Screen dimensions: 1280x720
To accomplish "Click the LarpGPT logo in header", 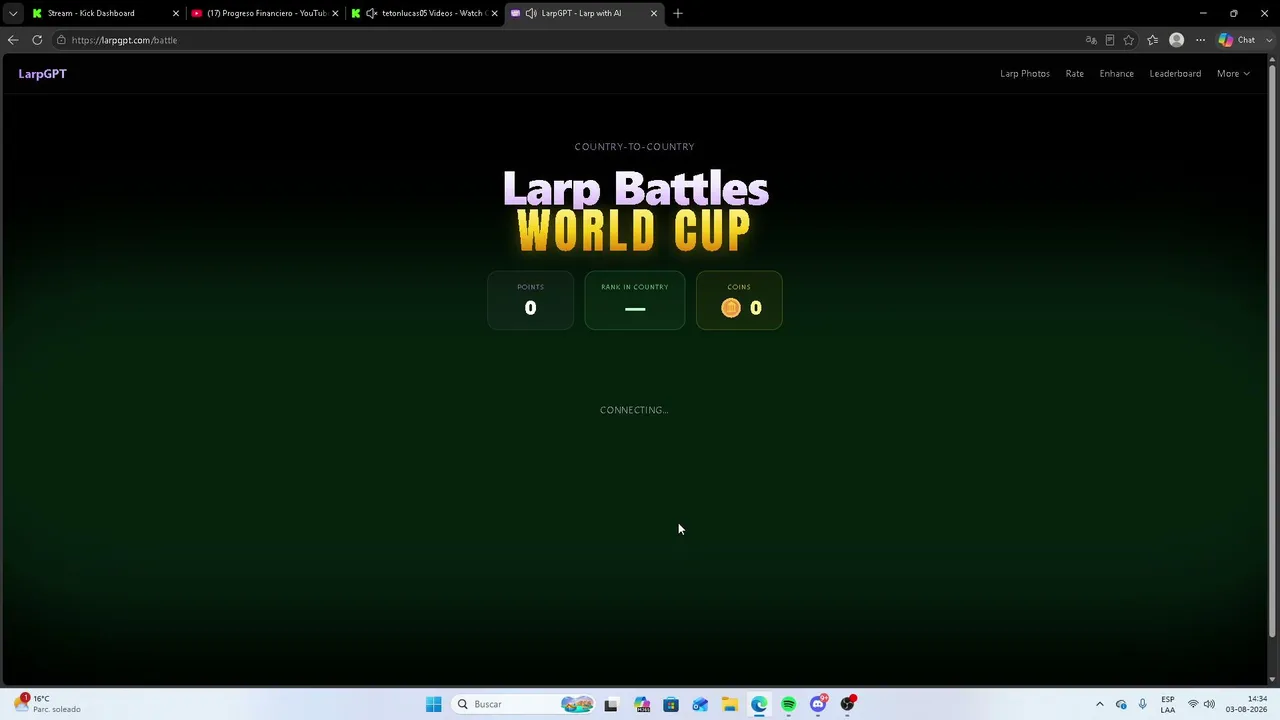I will pos(42,74).
